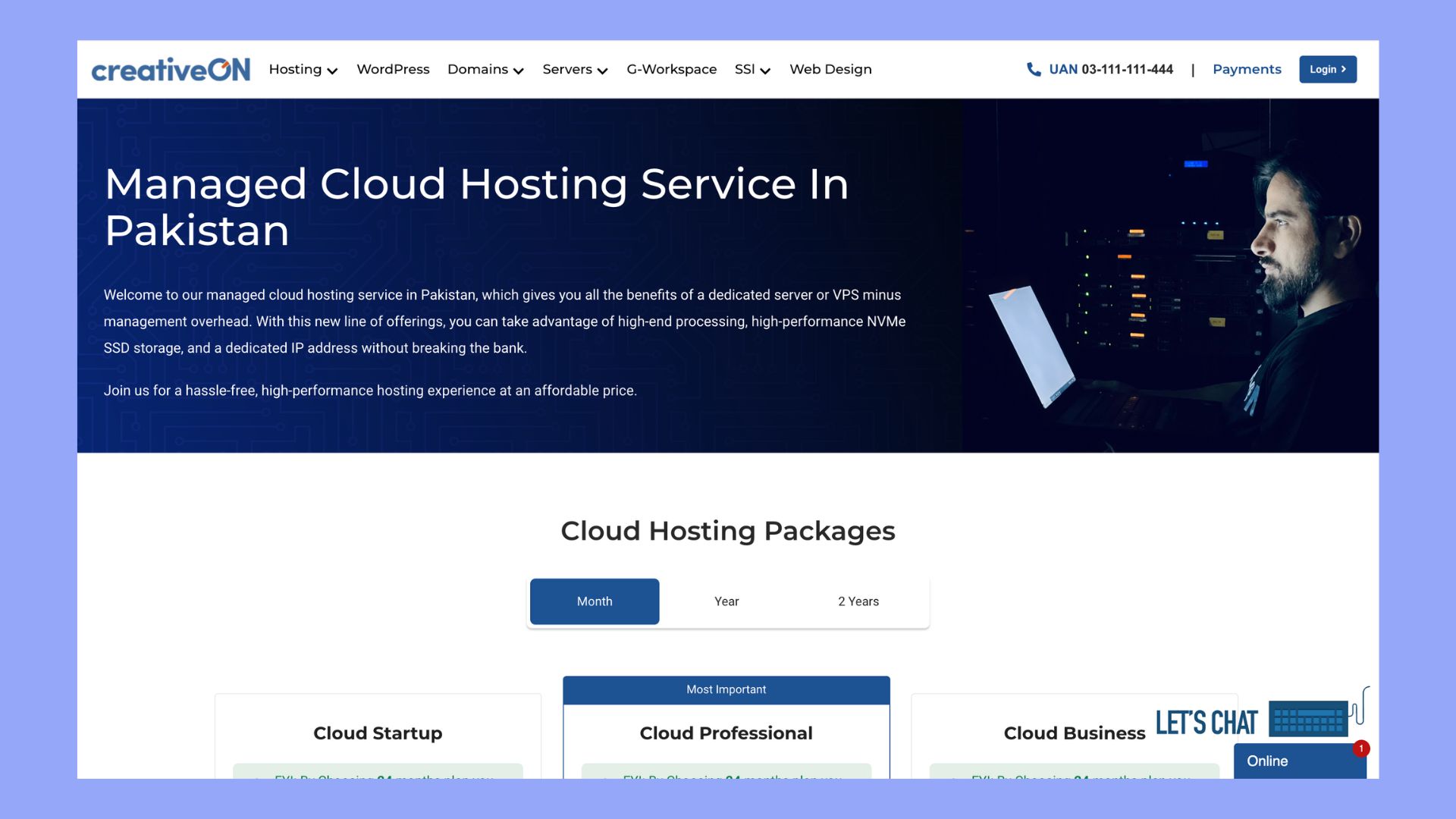
Task: Click the Login button
Action: coord(1328,69)
